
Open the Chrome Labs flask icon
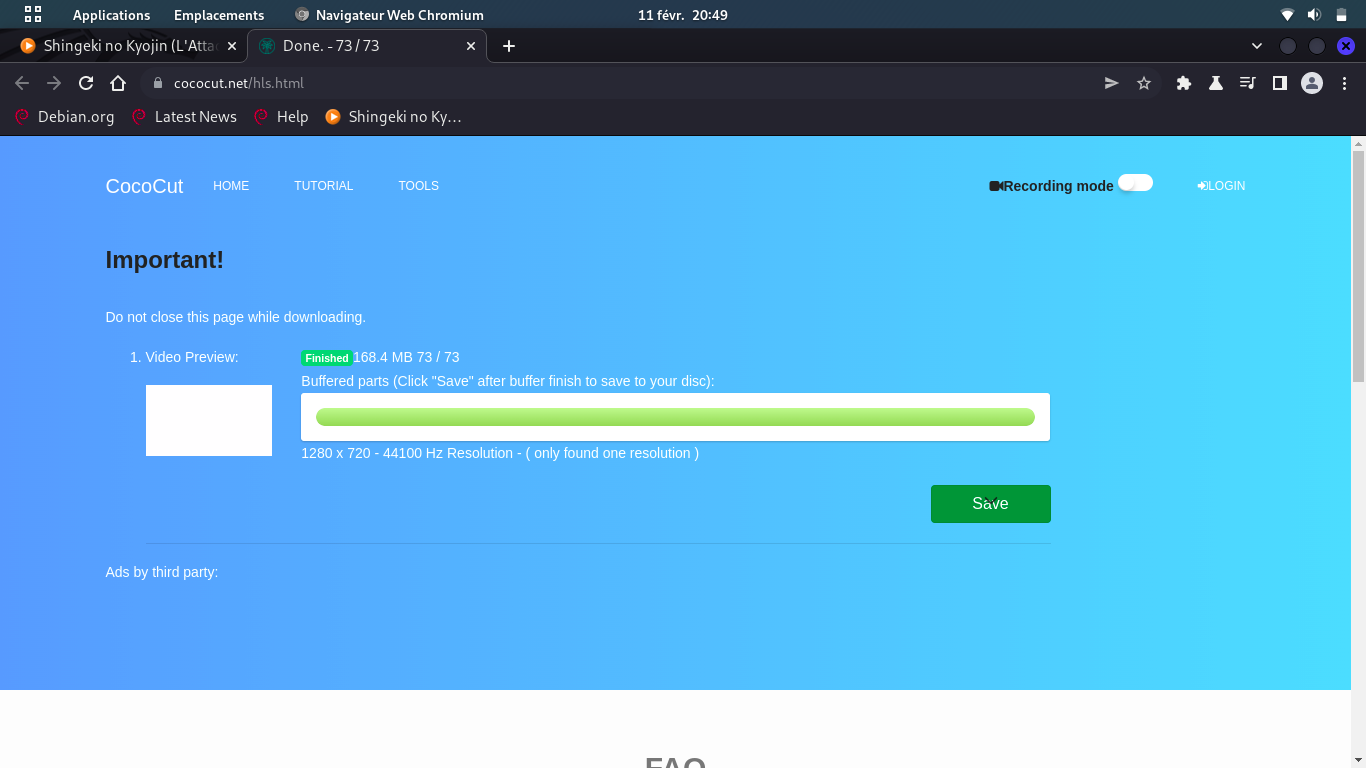point(1216,83)
